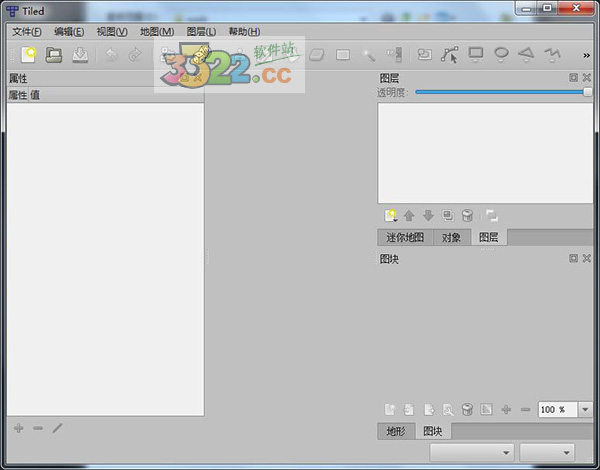Screen dimensions: 600x470
Task: Click the new layer icon in 图层 panel
Action: [390, 215]
